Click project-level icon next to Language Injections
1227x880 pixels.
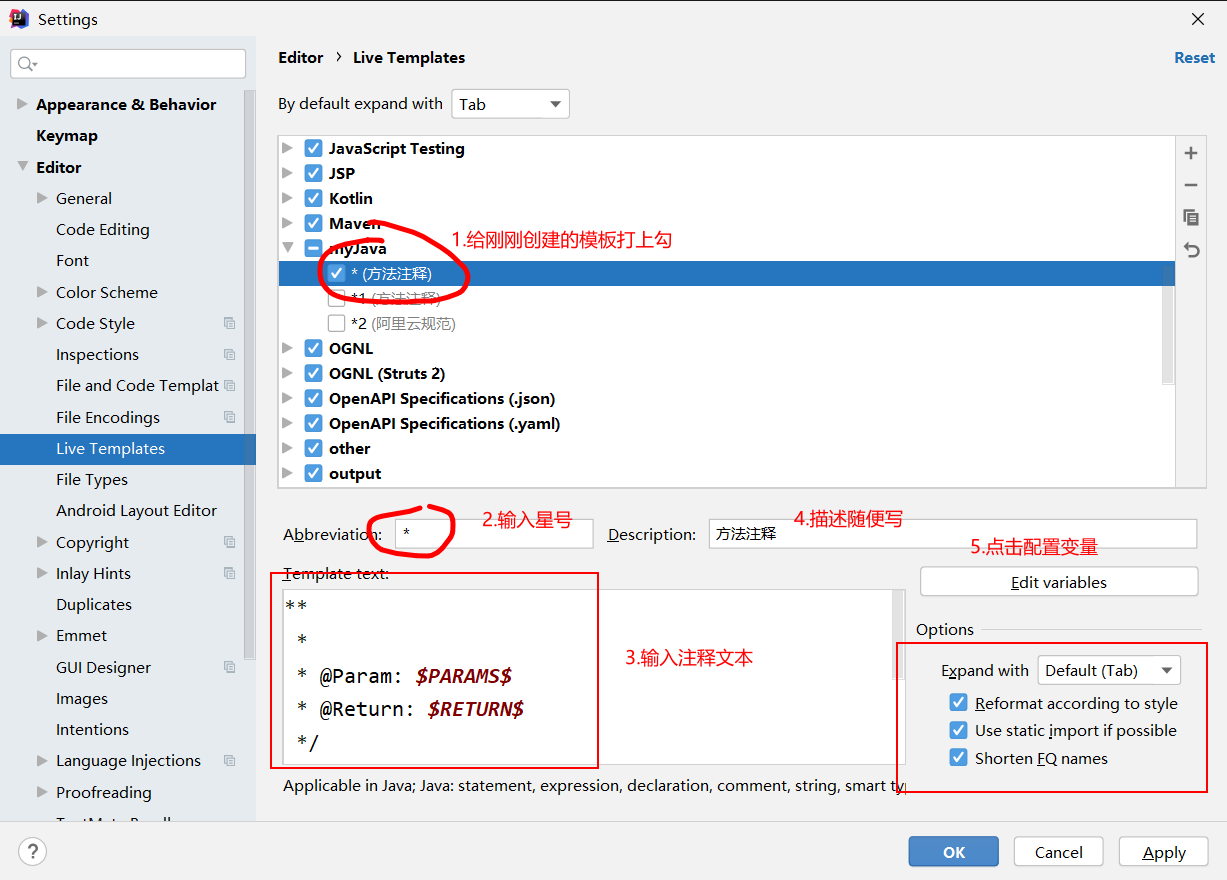click(x=230, y=760)
